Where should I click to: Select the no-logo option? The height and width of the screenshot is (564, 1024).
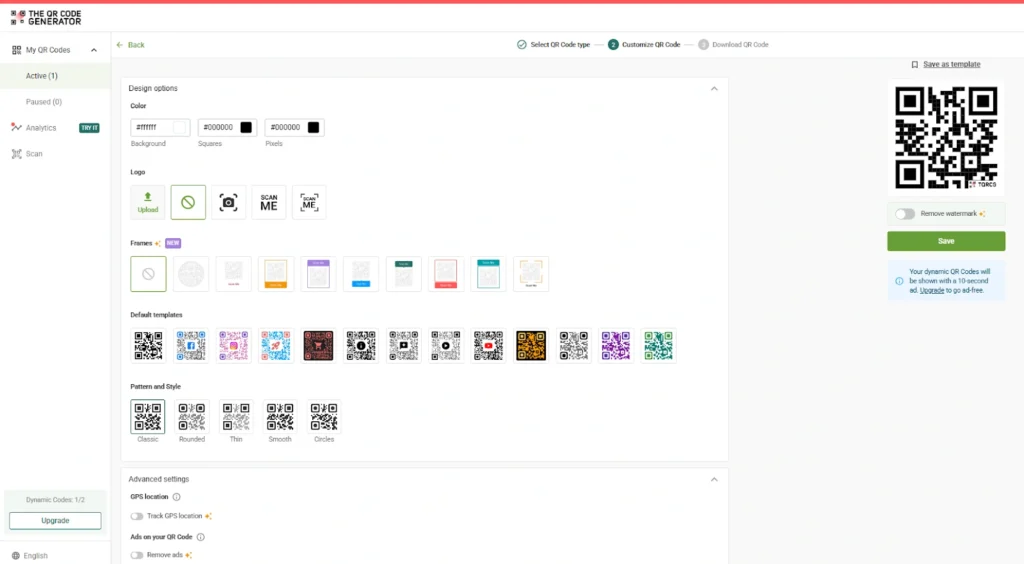188,202
